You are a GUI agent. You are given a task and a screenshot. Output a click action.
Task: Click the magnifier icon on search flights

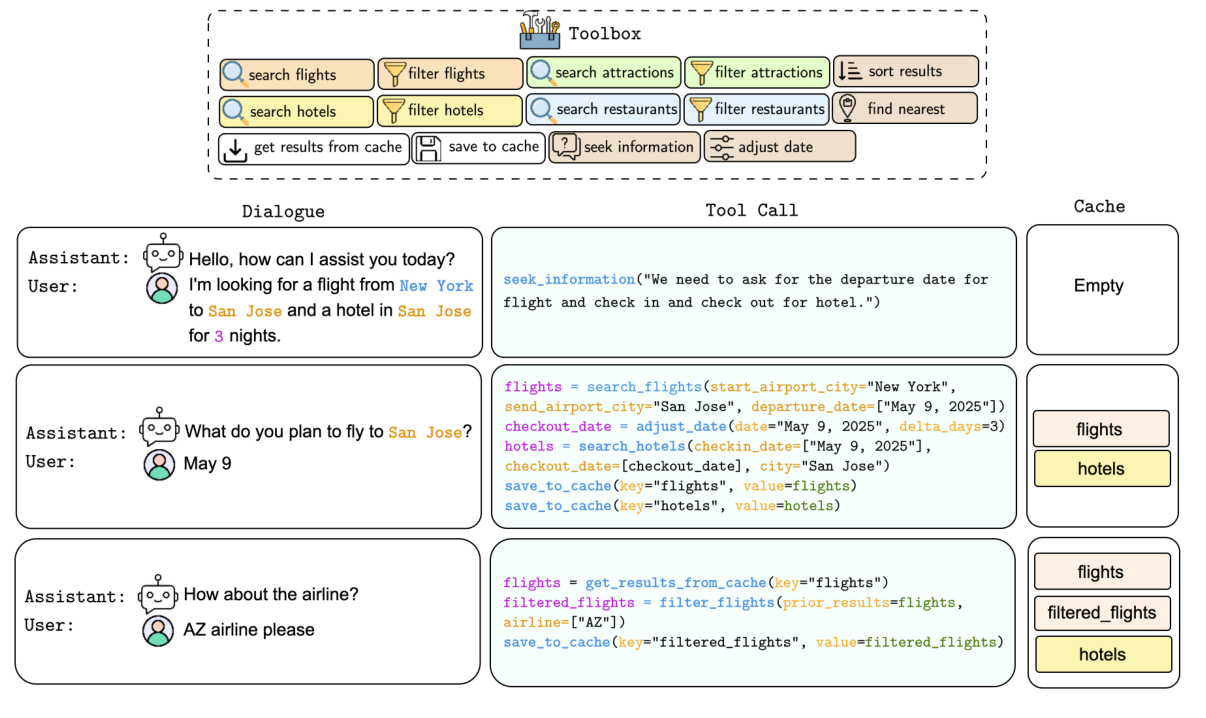coord(234,74)
